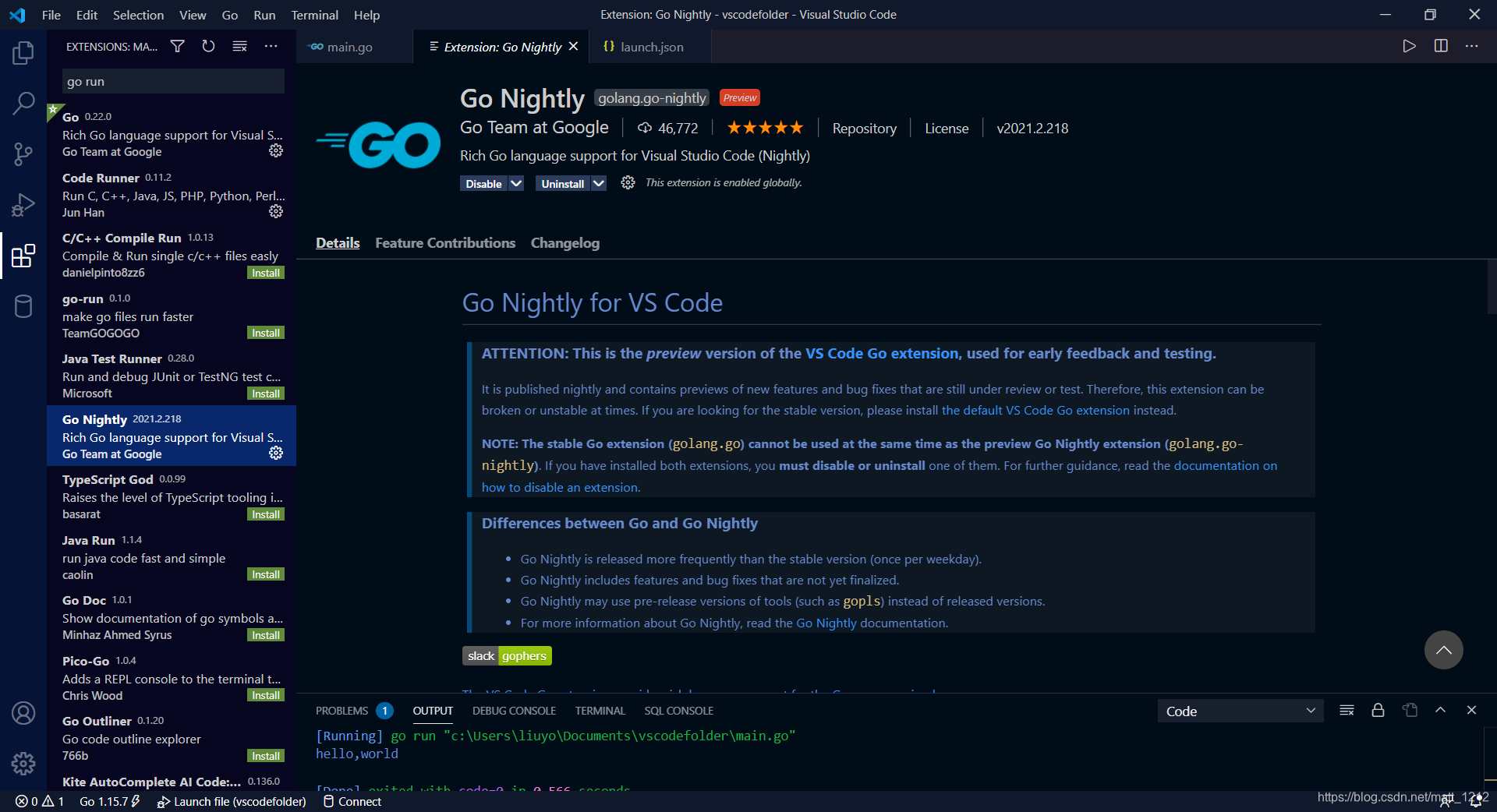Screen dimensions: 1497x812
Task: Open manage gear for Go Nightly list item
Action: tap(276, 453)
